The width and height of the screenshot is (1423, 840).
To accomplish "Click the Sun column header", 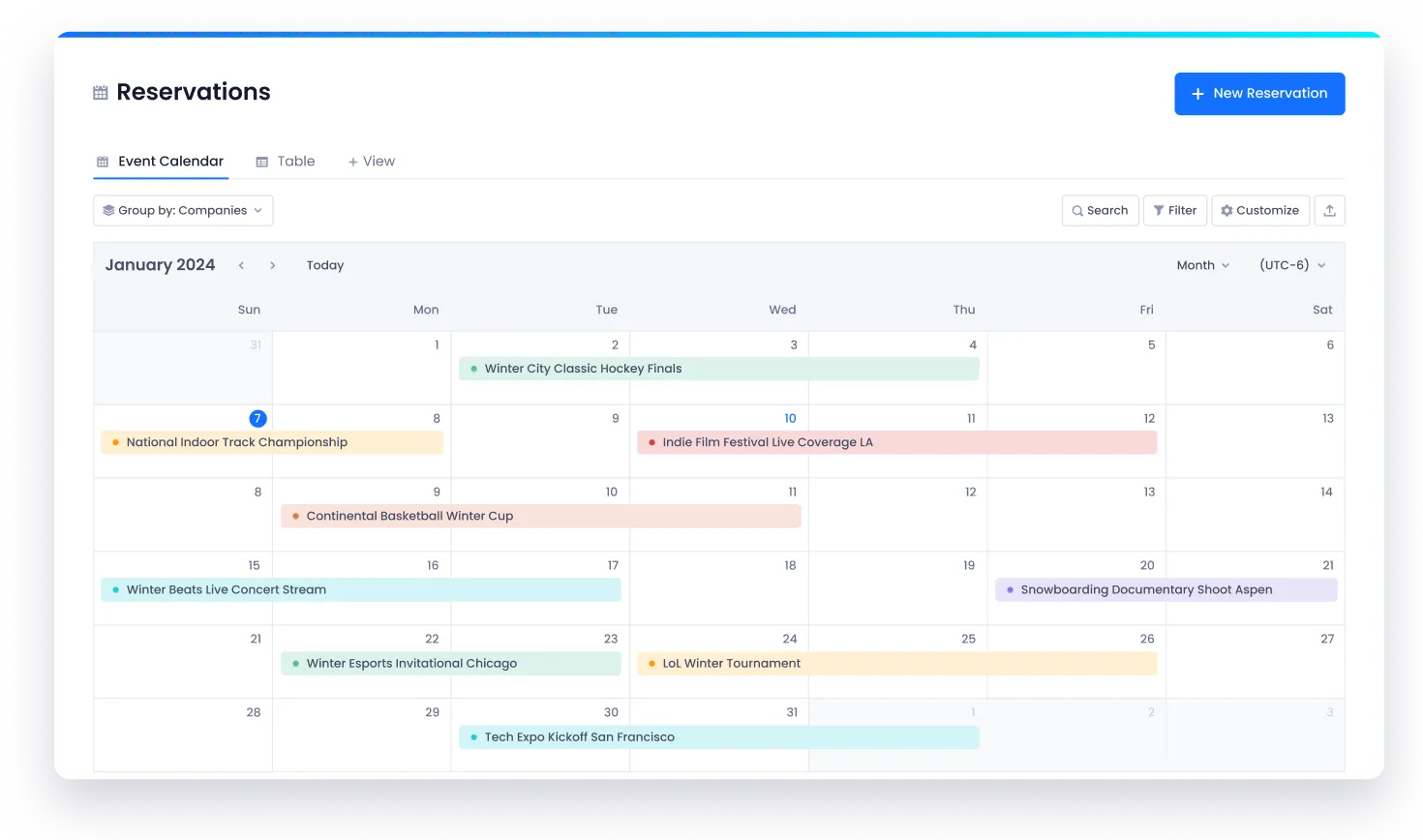I will point(249,310).
